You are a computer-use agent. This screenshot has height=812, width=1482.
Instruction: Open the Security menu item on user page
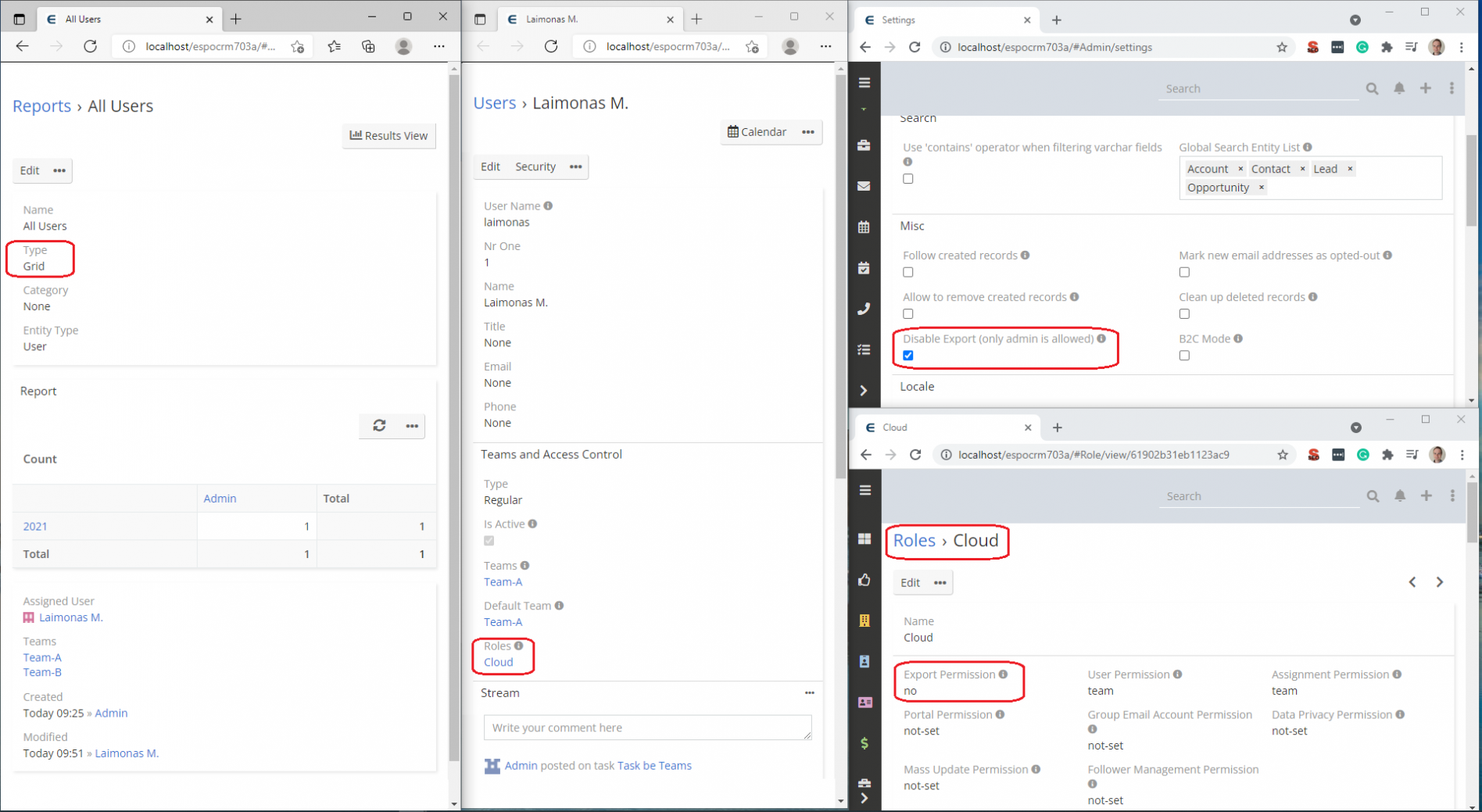click(x=535, y=166)
